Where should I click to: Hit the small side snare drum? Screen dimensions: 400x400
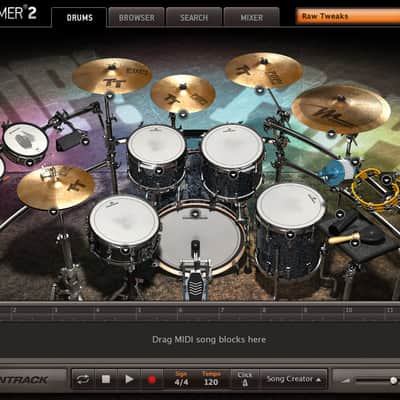25,141
